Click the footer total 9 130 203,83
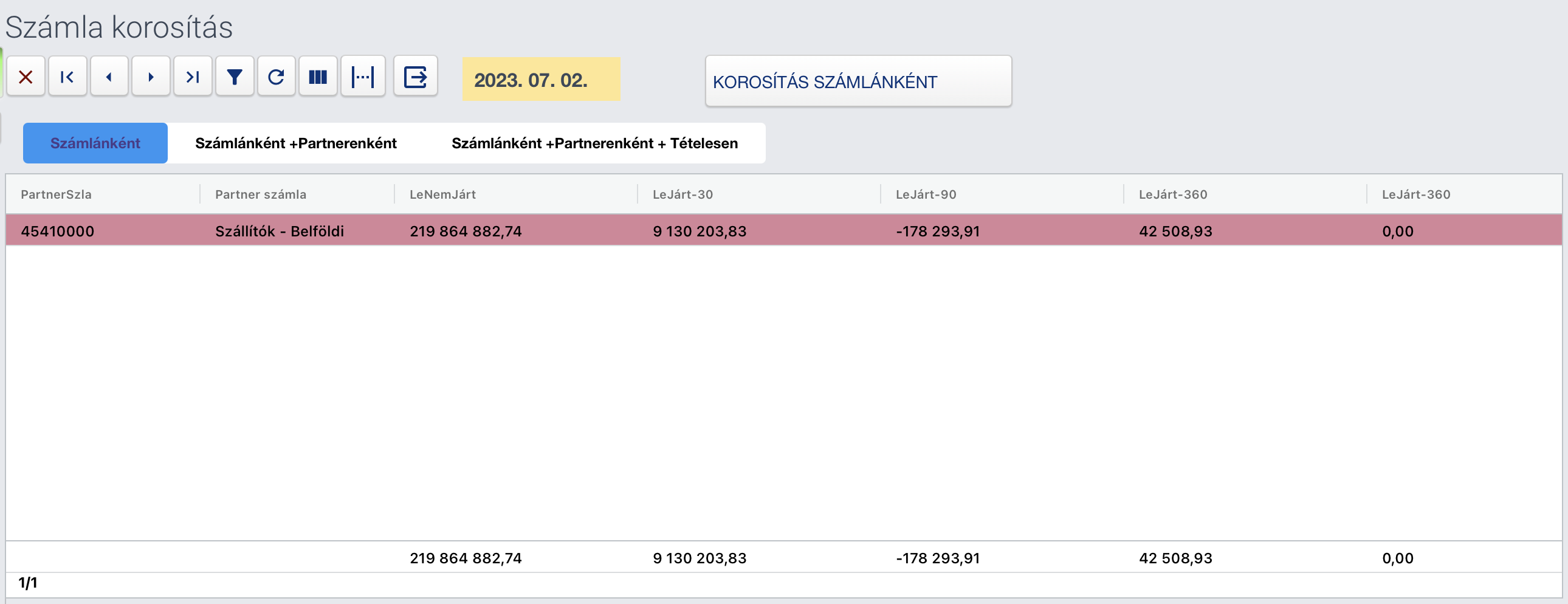1568x604 pixels. 700,558
